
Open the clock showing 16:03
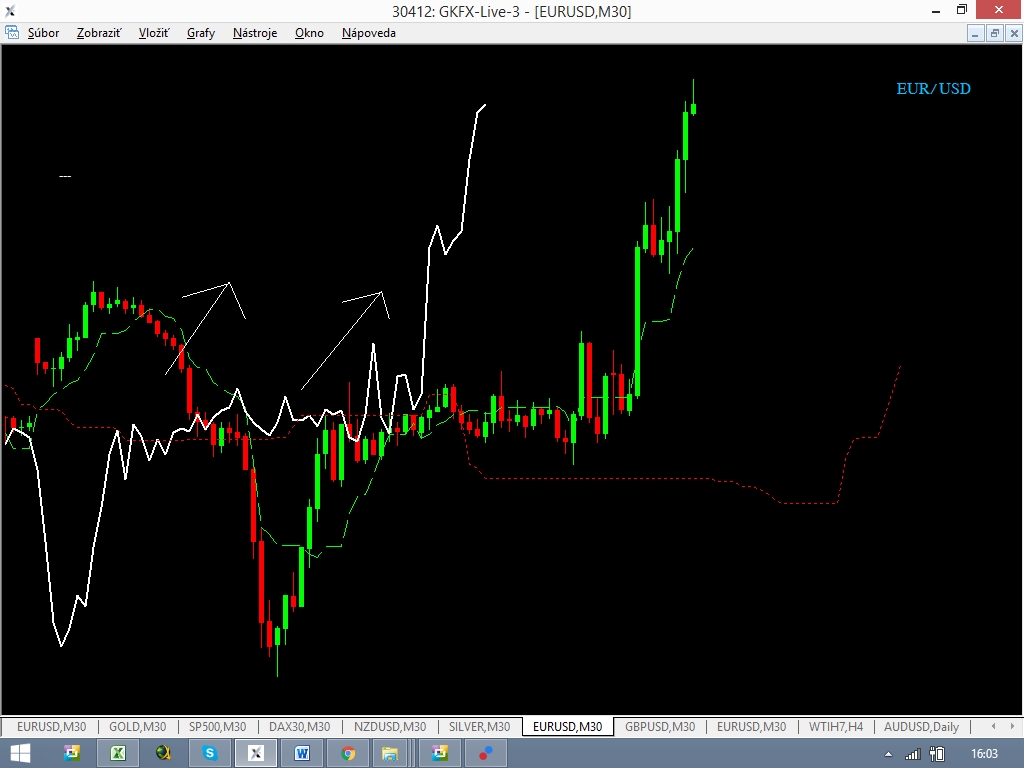tap(984, 754)
